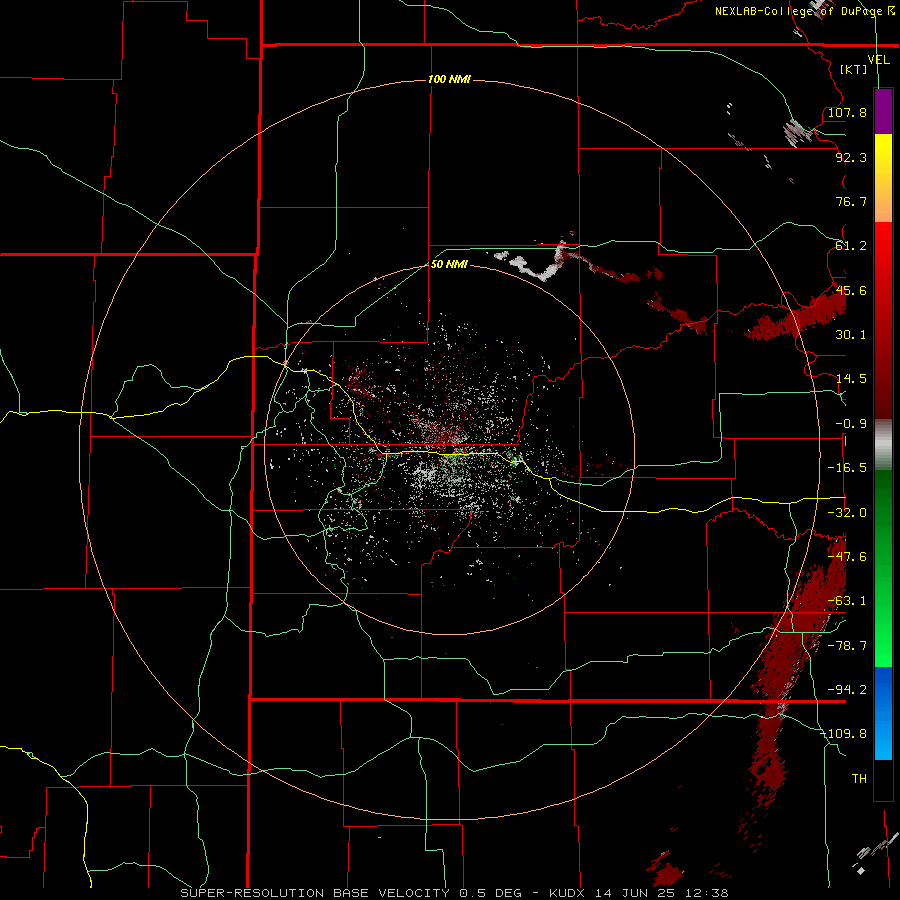Click the 61.2 velocity scale value
The width and height of the screenshot is (900, 900).
(851, 246)
